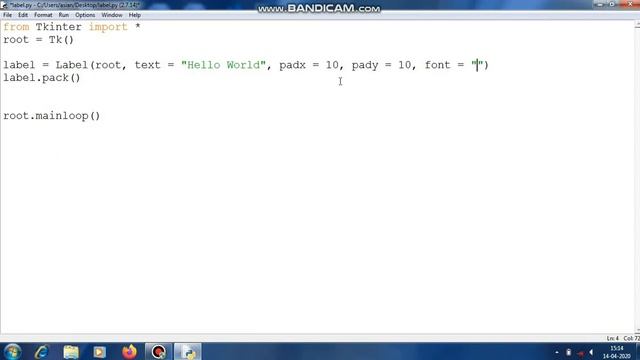640x360 pixels.
Task: Click the "font" keyword argument
Action: point(438,65)
